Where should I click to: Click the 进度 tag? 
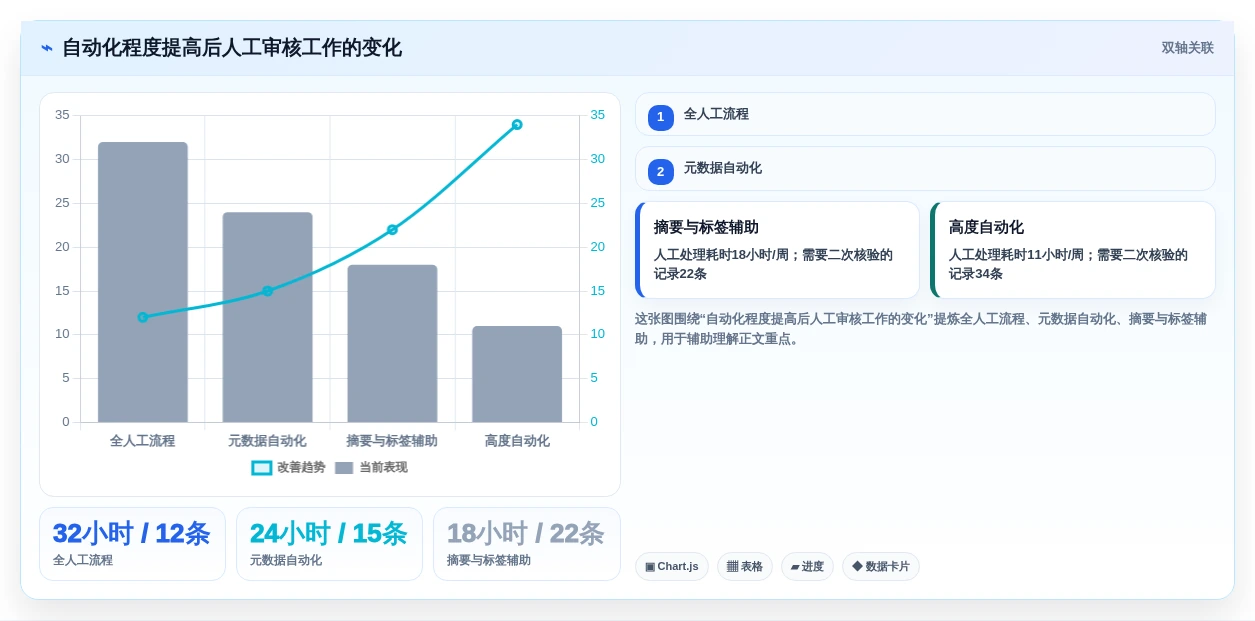(807, 567)
